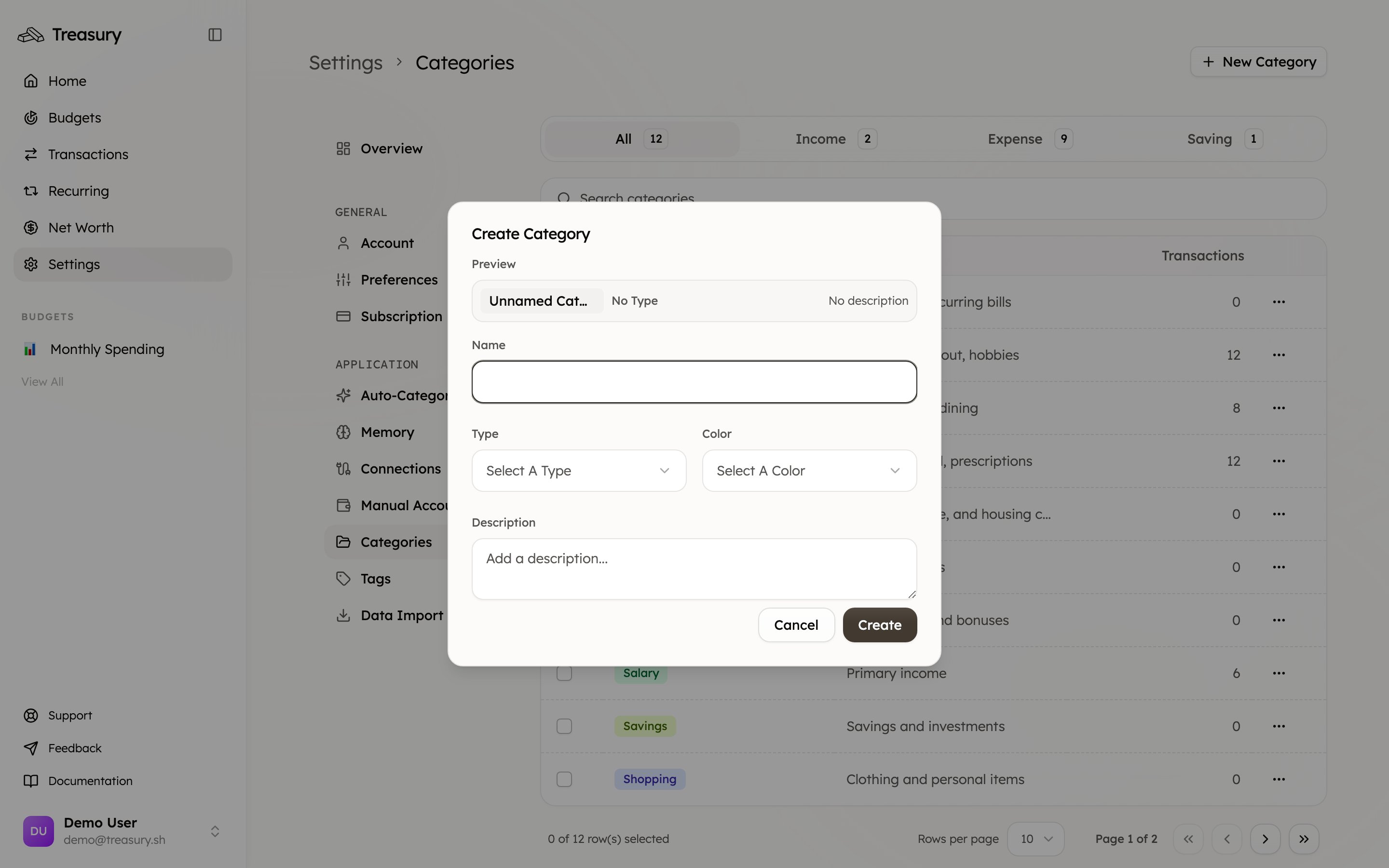The image size is (1389, 868).
Task: Open row options for the Salary category
Action: [x=1278, y=673]
